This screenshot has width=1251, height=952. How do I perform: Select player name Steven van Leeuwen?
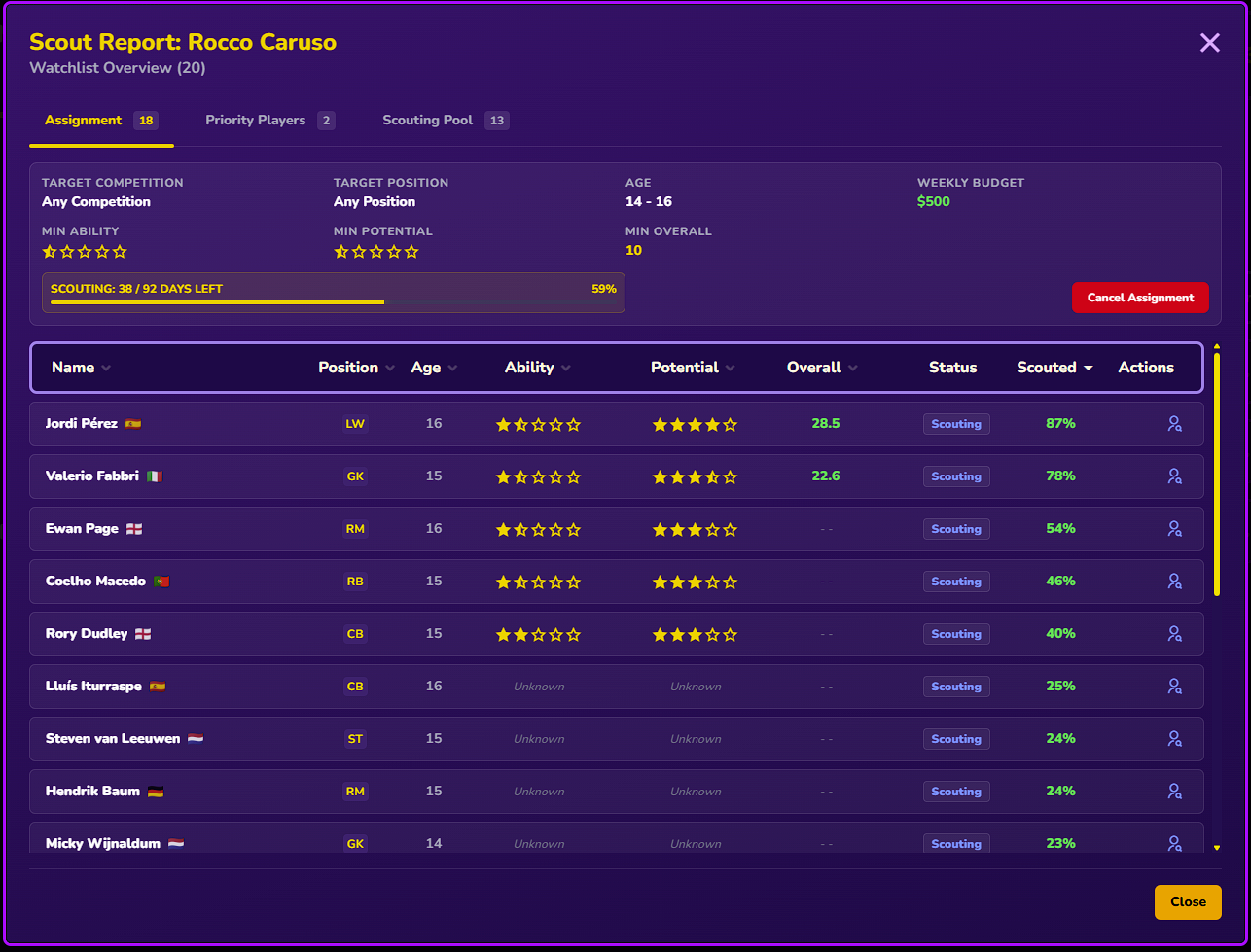pyautogui.click(x=113, y=739)
